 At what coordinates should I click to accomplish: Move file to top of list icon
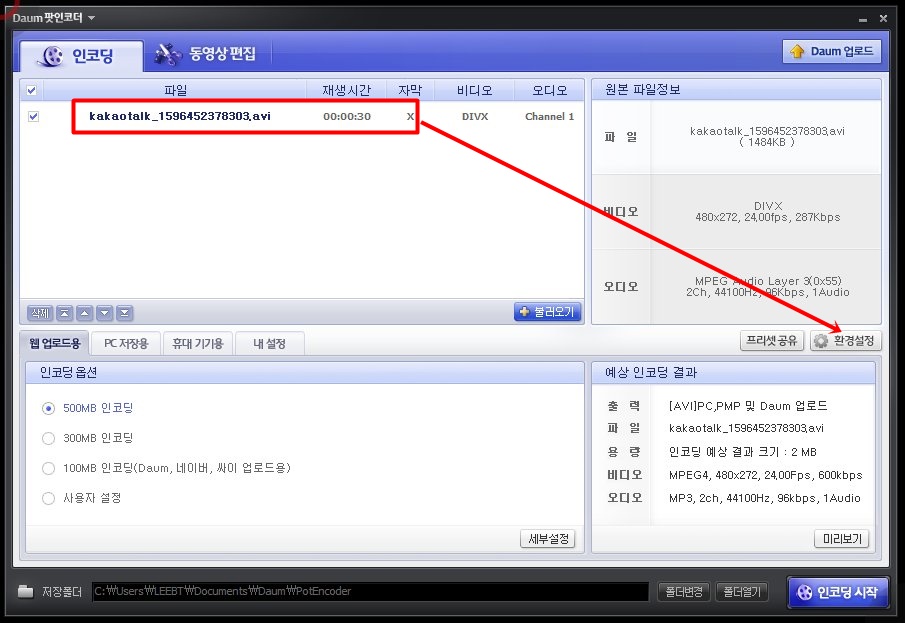[65, 313]
